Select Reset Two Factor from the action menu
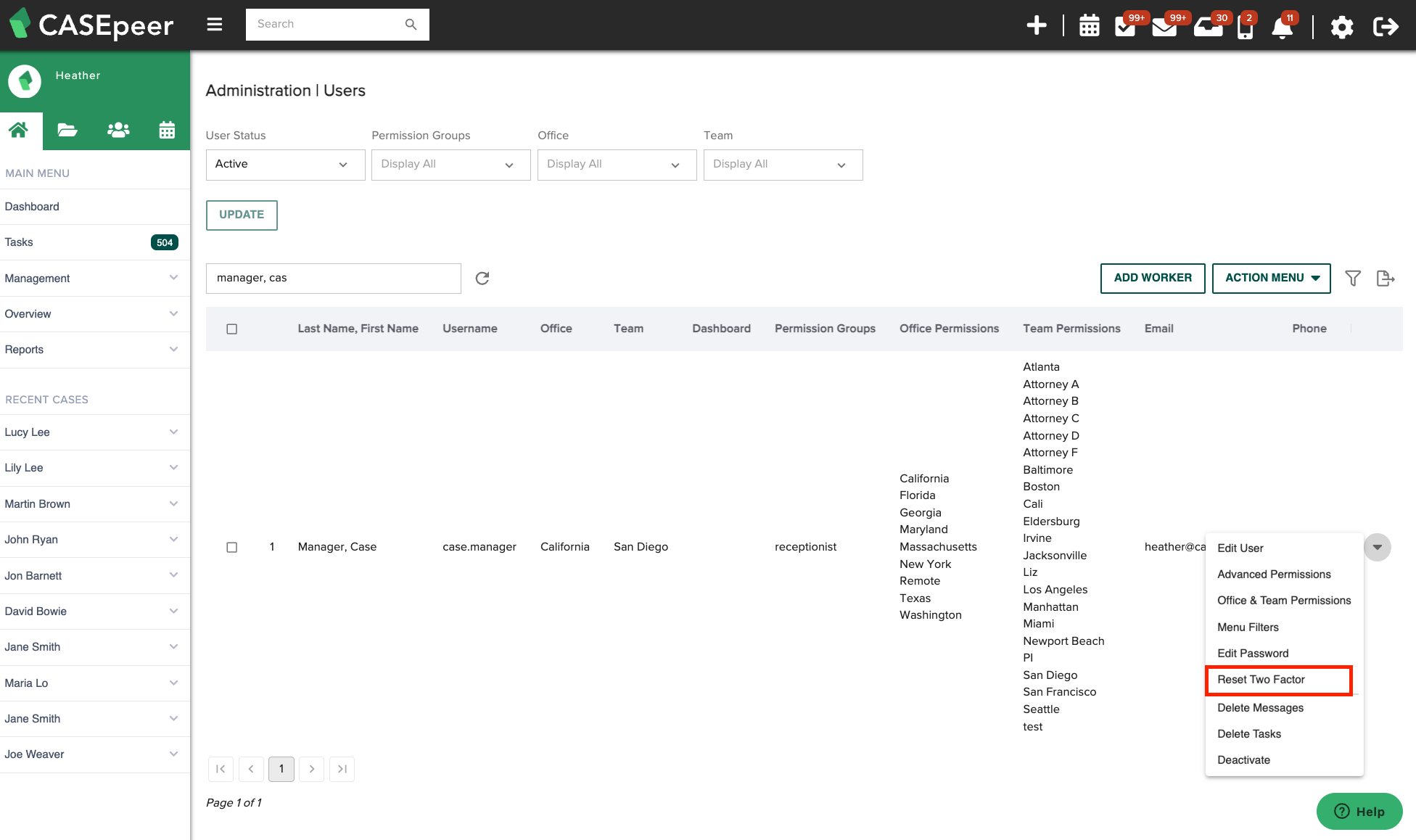 [1261, 680]
